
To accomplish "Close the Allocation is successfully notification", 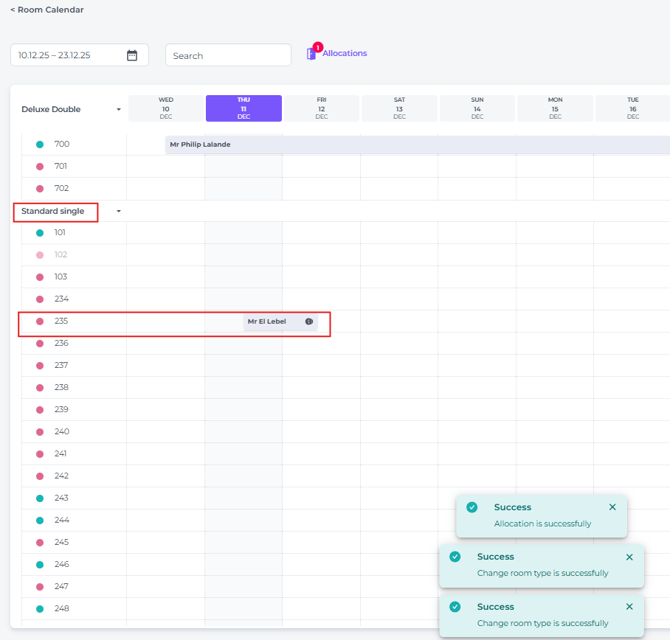I will pos(612,507).
